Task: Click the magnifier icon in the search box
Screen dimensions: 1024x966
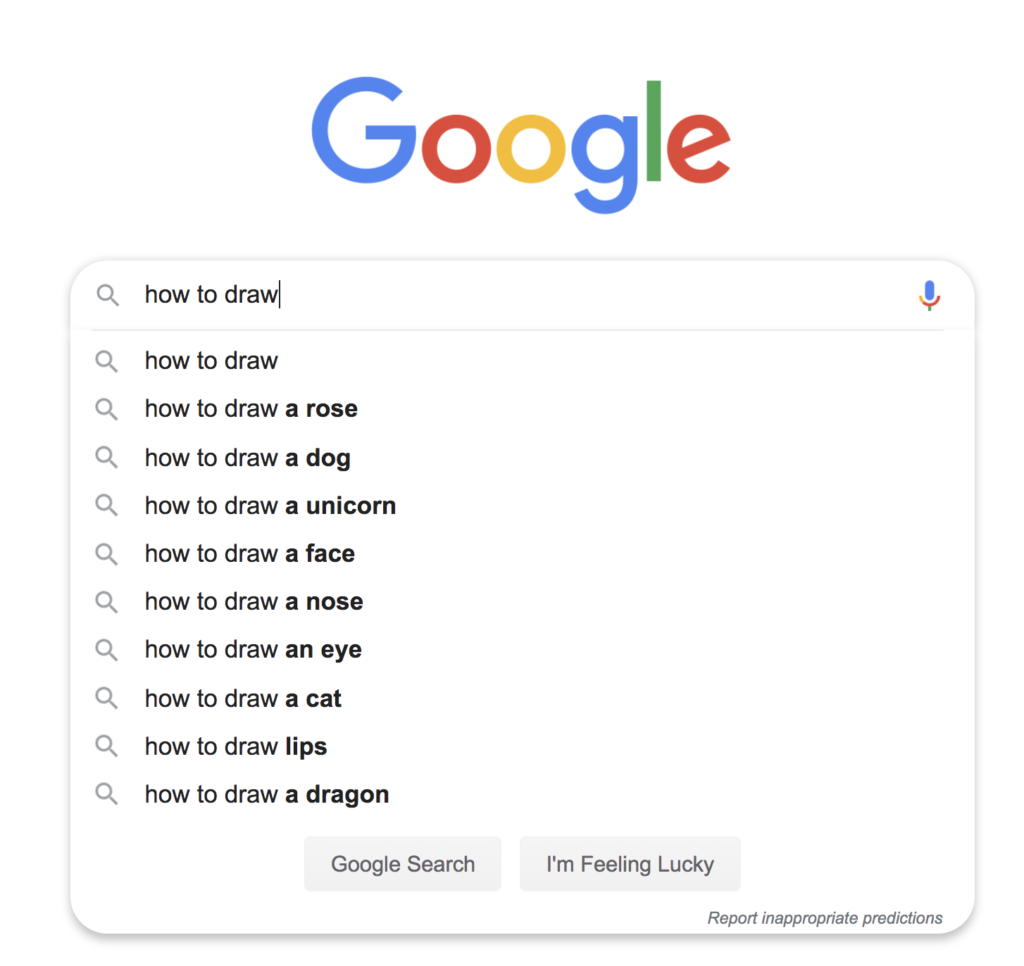Action: pos(107,295)
